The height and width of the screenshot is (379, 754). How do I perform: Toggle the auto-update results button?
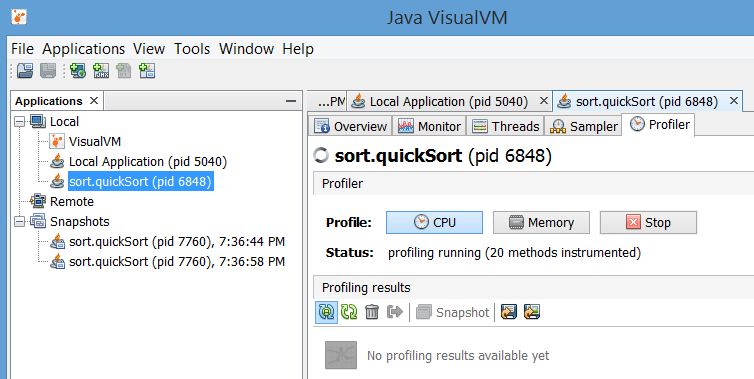(327, 312)
